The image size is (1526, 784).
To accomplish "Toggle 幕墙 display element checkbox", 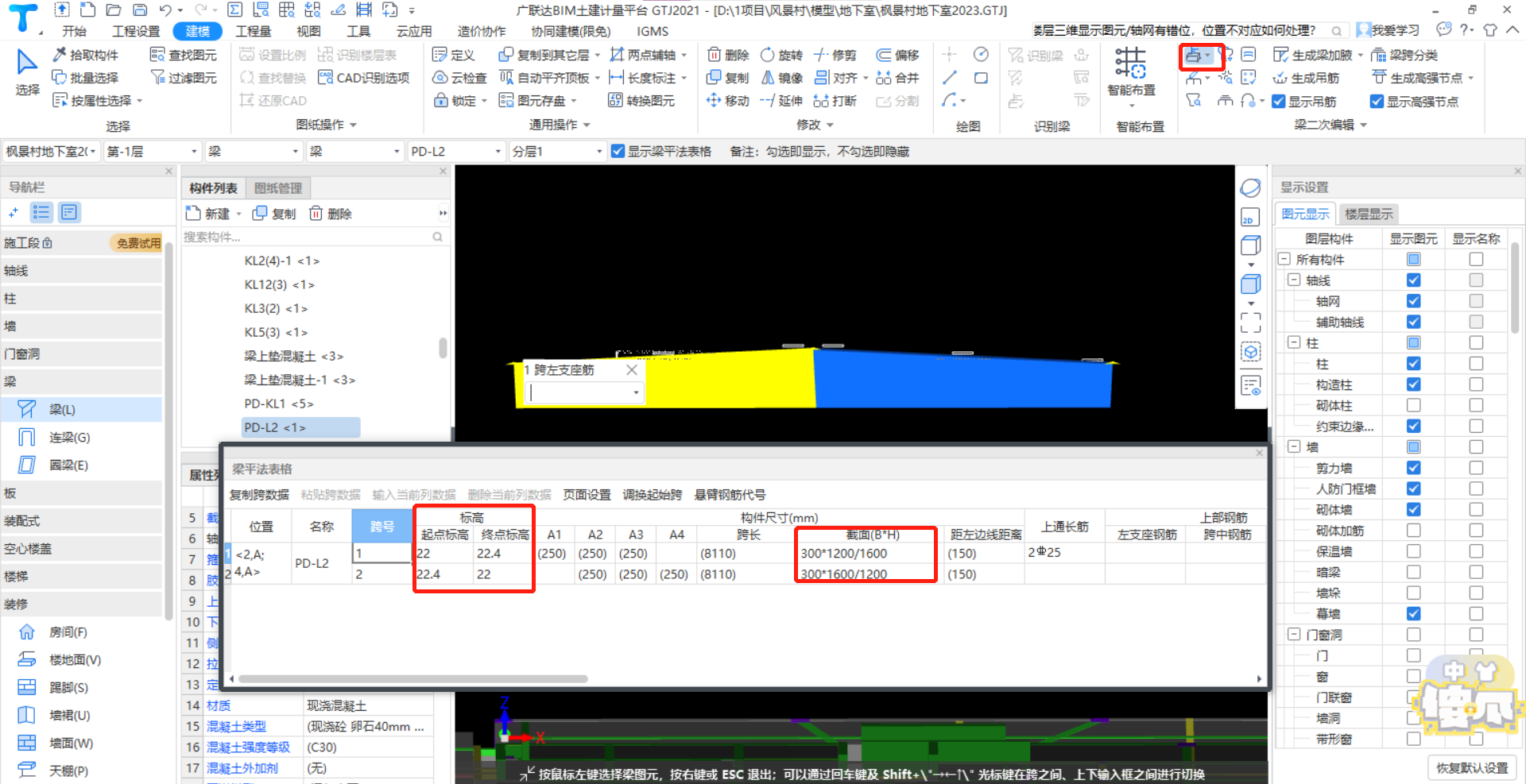I will click(1413, 613).
